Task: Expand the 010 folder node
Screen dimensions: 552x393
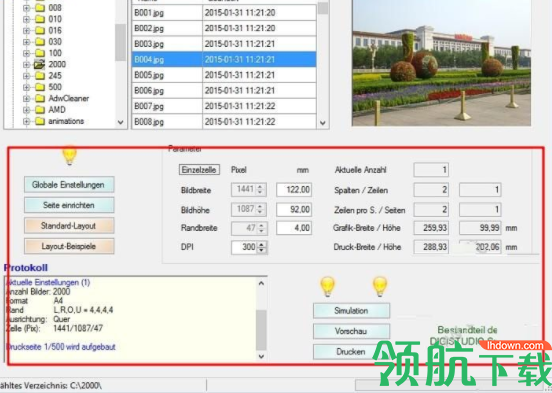Action: (x=26, y=19)
